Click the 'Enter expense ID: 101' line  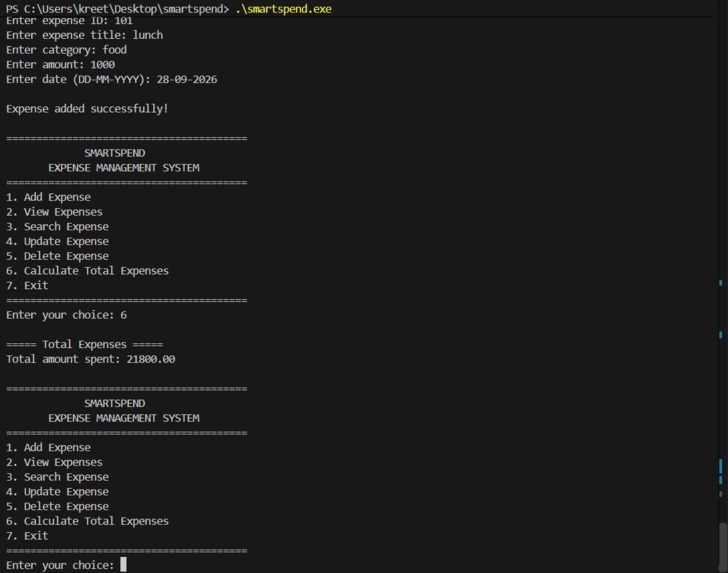(69, 20)
